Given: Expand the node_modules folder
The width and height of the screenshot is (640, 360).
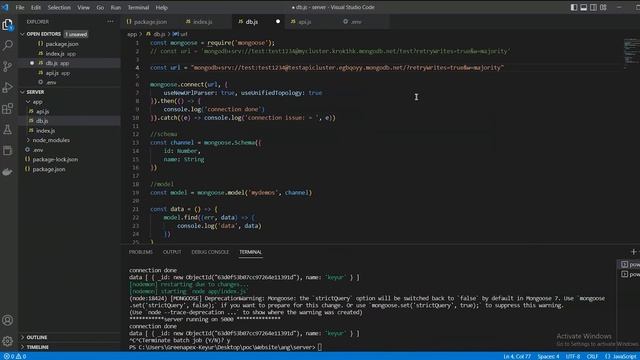Looking at the screenshot, I should pyautogui.click(x=51, y=140).
